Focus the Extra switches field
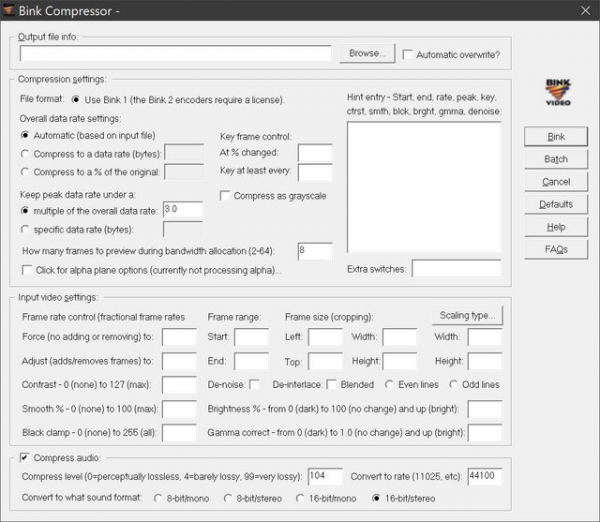Image resolution: width=600 pixels, height=522 pixels. click(457, 268)
